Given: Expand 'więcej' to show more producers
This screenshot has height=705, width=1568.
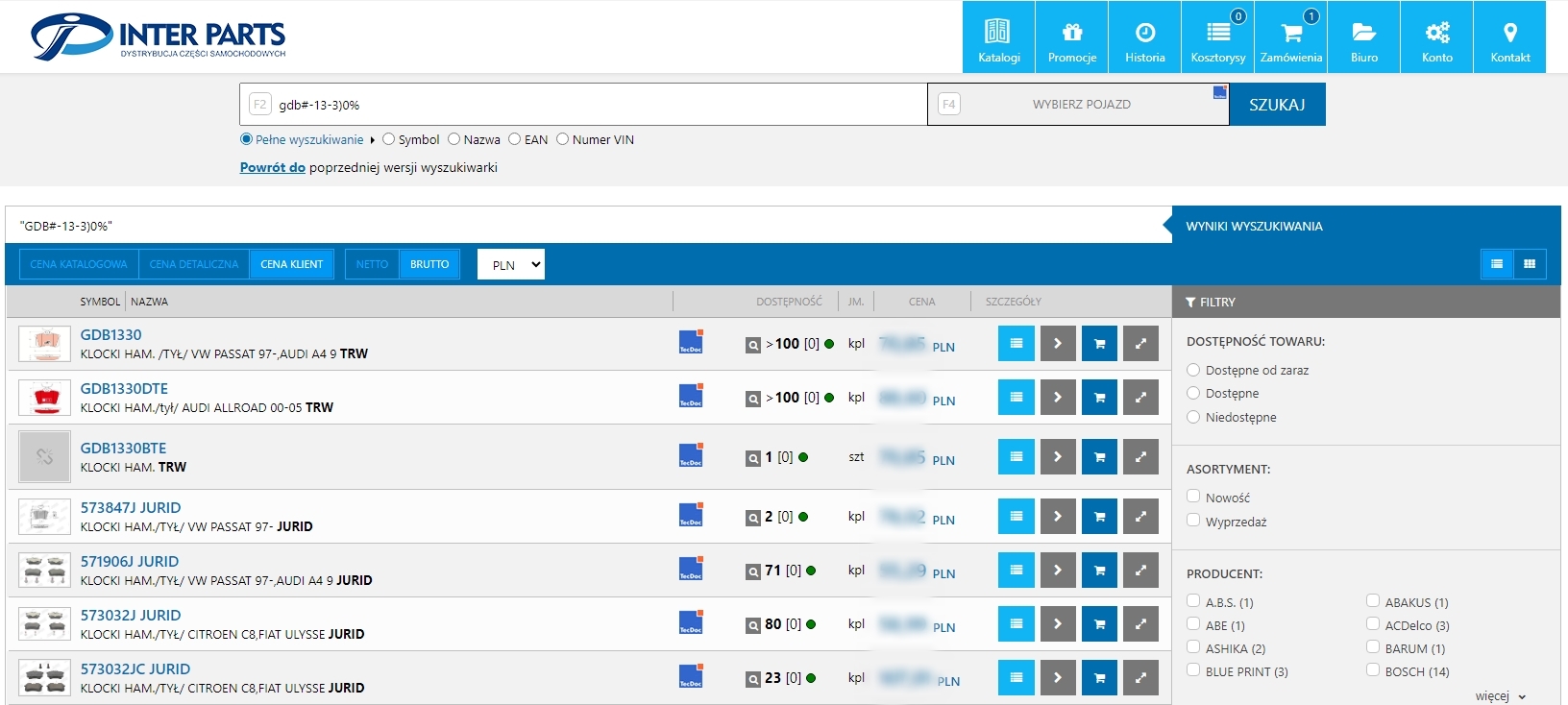Looking at the screenshot, I should point(1500,695).
